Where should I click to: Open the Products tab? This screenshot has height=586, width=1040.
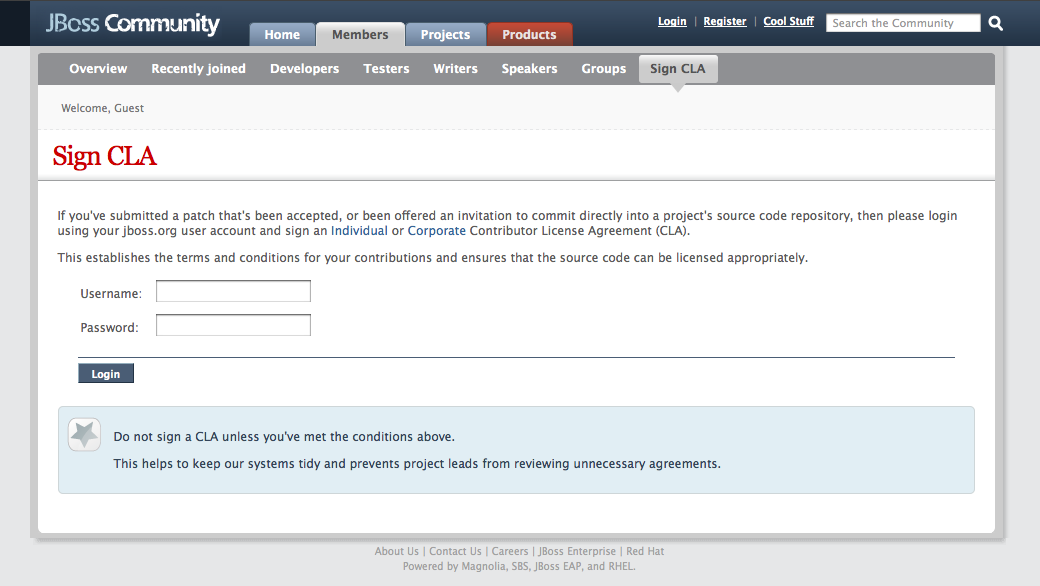click(x=529, y=34)
